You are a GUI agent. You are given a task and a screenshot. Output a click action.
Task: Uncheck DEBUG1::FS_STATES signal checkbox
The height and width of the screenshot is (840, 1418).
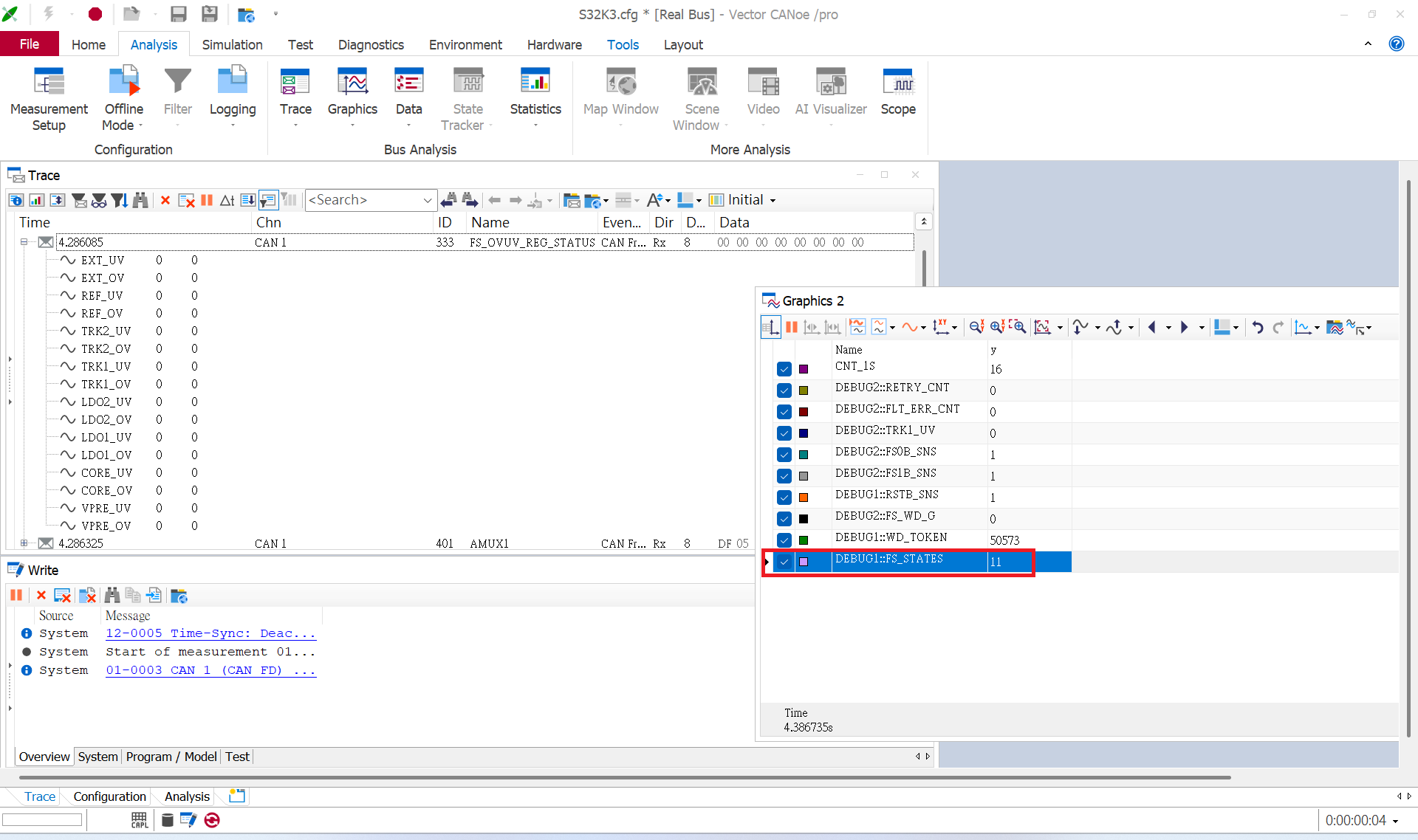click(784, 562)
